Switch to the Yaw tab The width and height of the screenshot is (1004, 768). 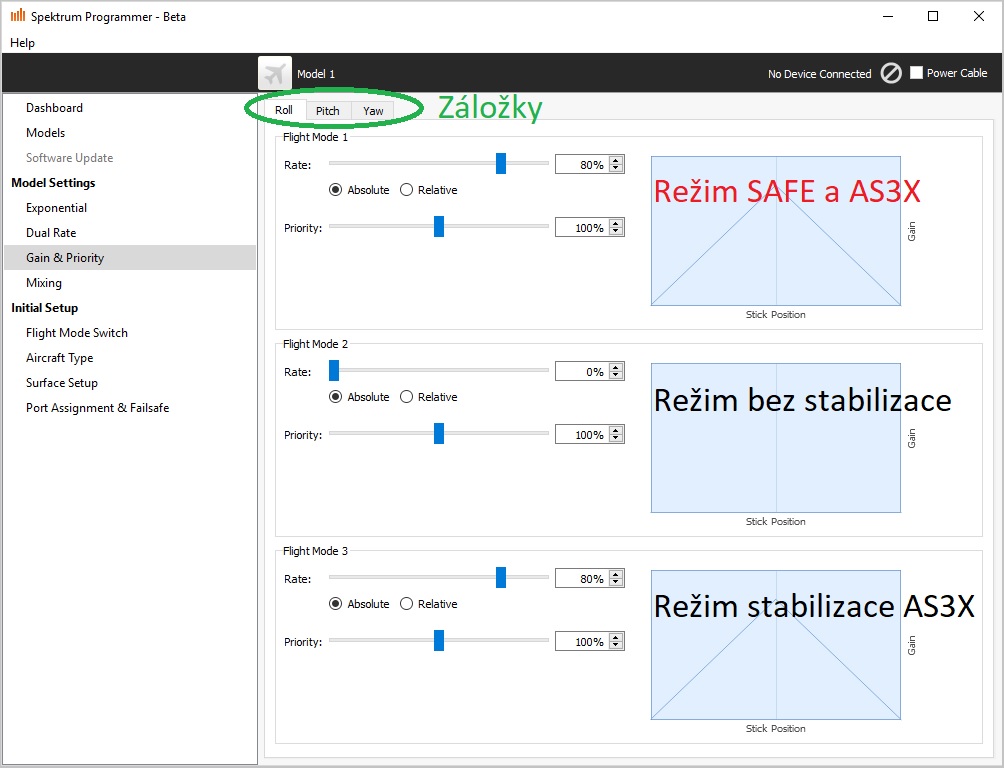tap(373, 111)
